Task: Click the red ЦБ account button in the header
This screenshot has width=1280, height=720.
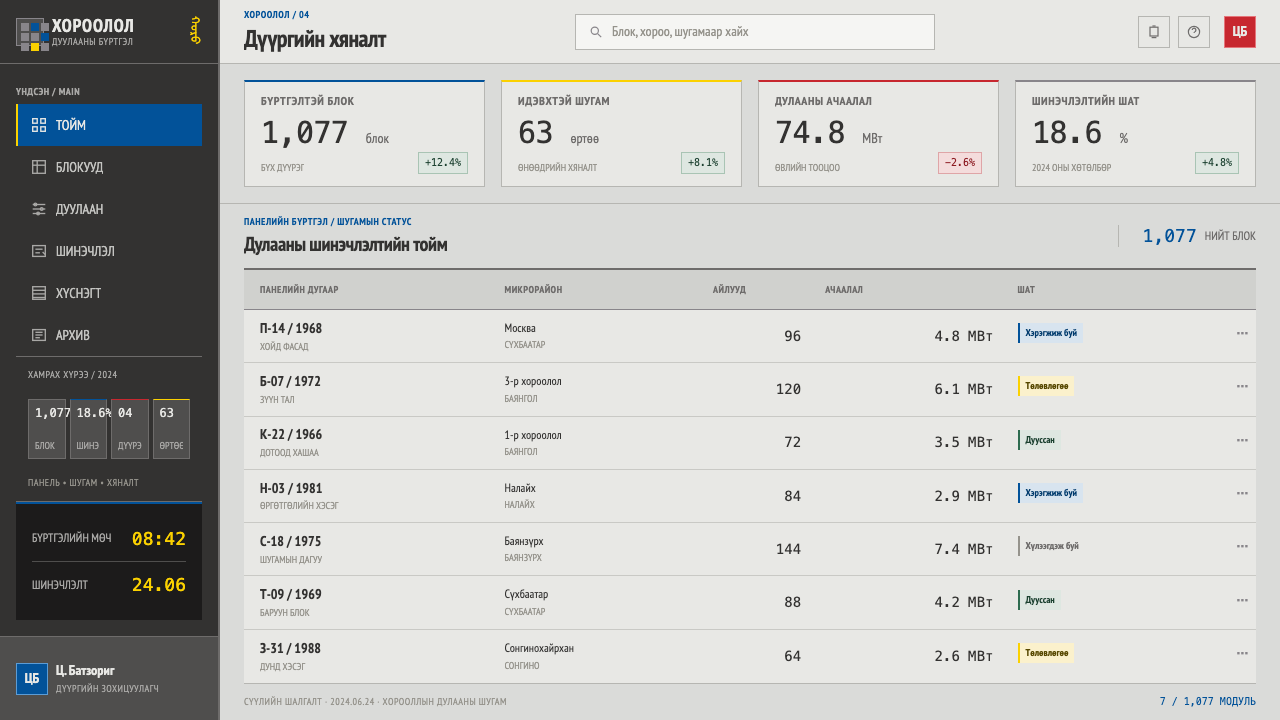Action: point(1240,32)
